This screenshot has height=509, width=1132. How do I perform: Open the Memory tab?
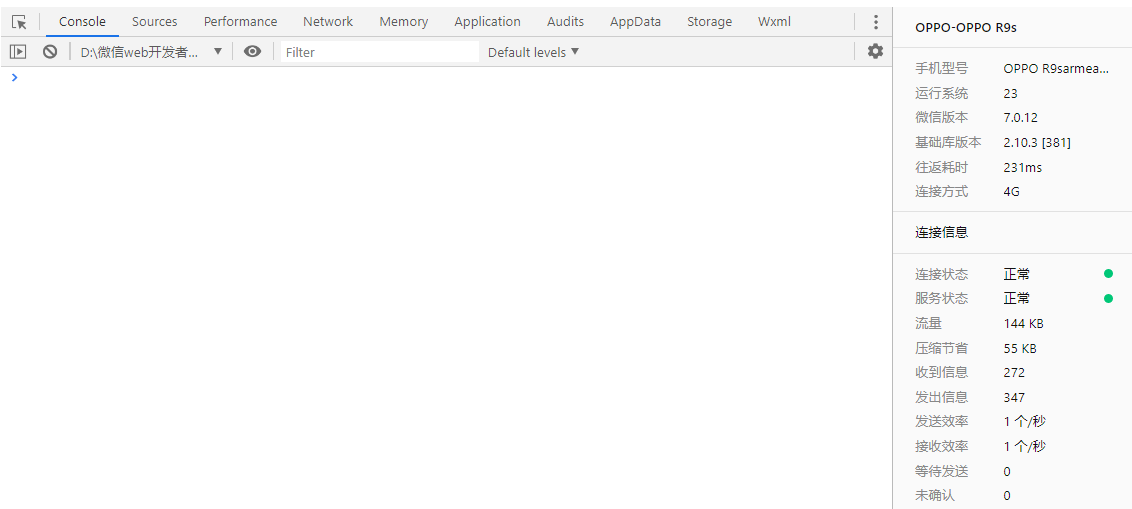(404, 22)
